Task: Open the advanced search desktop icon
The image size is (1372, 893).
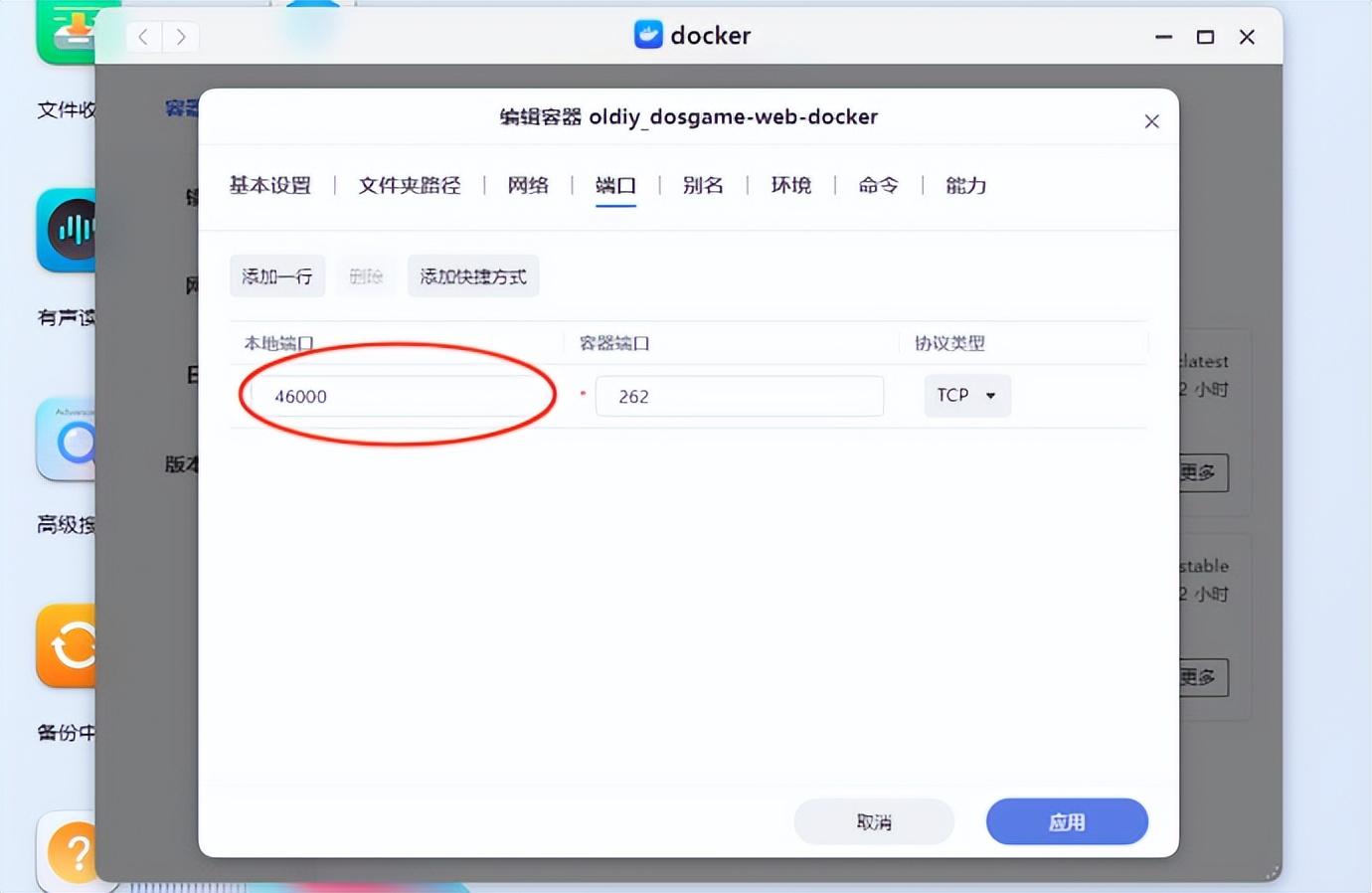Action: pyautogui.click(x=67, y=439)
